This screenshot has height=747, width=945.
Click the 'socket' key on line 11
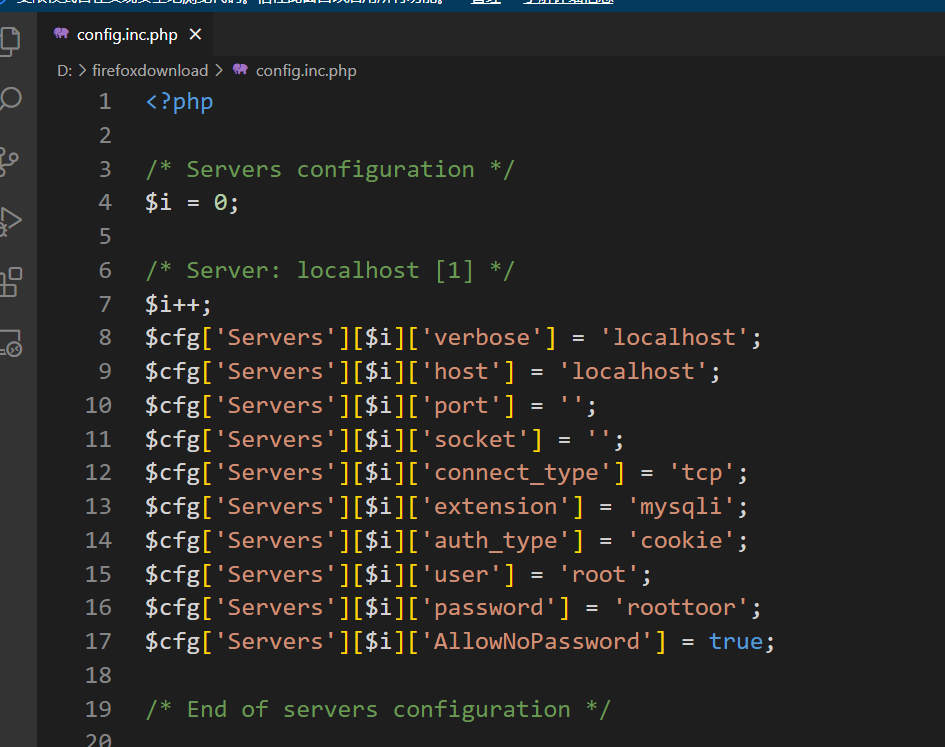click(475, 439)
